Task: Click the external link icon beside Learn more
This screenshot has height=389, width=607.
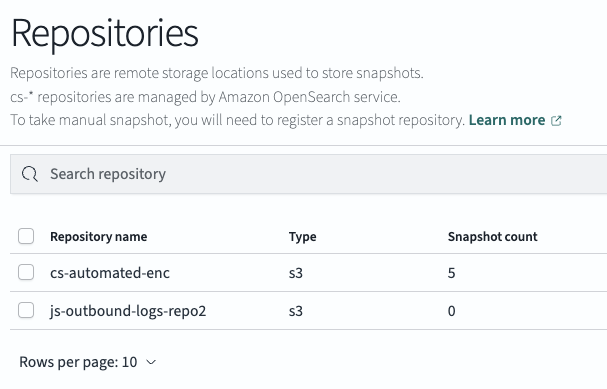Action: click(556, 121)
